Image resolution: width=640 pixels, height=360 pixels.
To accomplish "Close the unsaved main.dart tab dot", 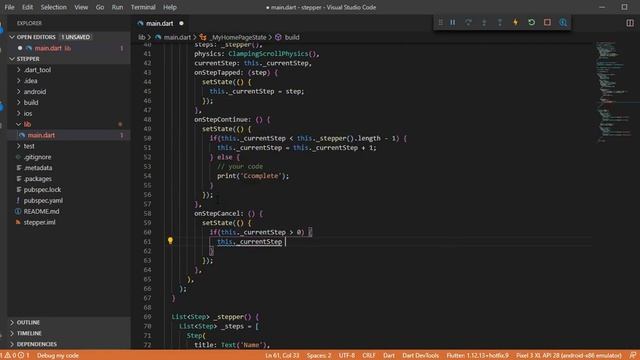I will pos(181,24).
